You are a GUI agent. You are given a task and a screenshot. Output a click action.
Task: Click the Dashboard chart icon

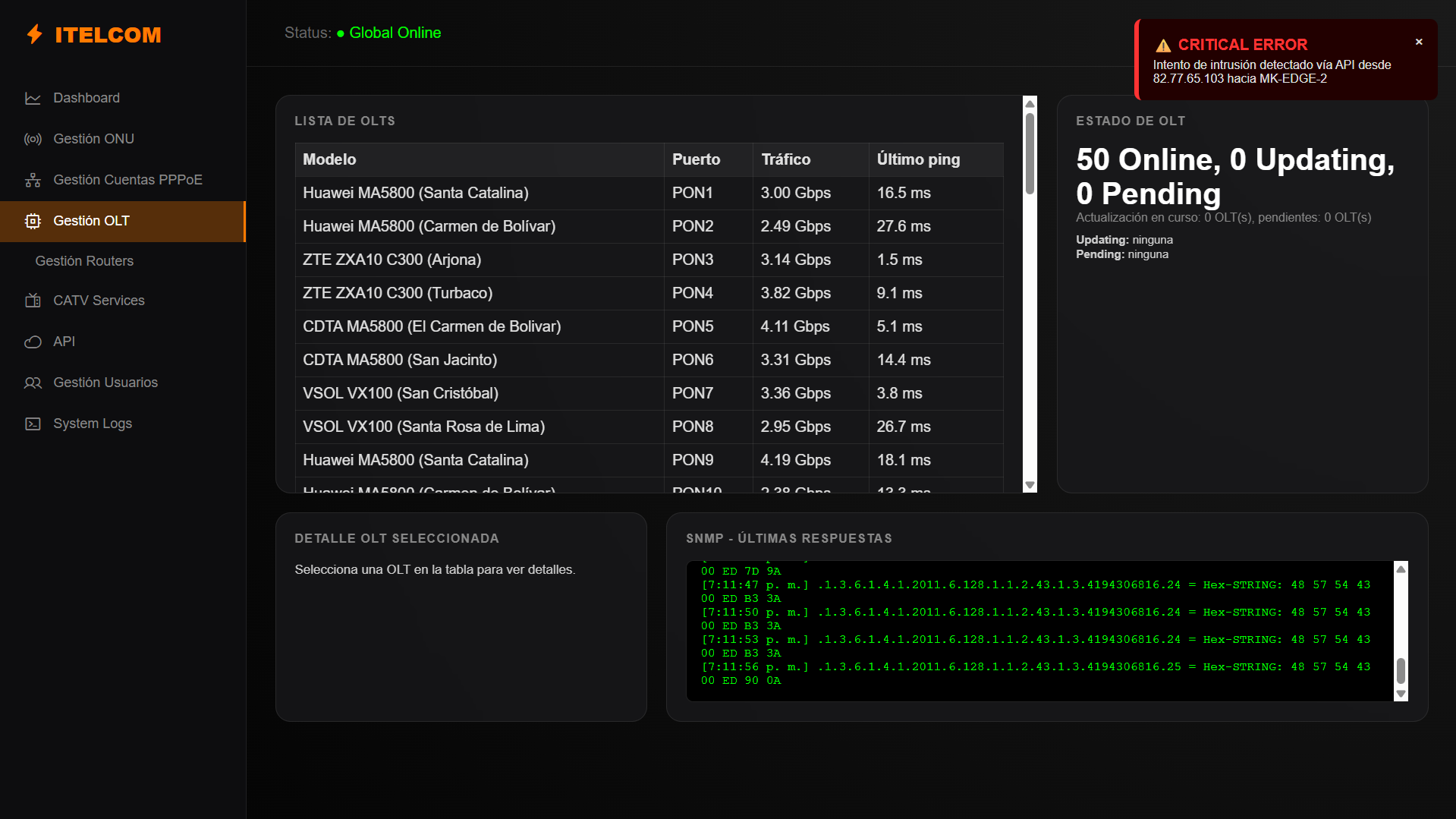[33, 98]
